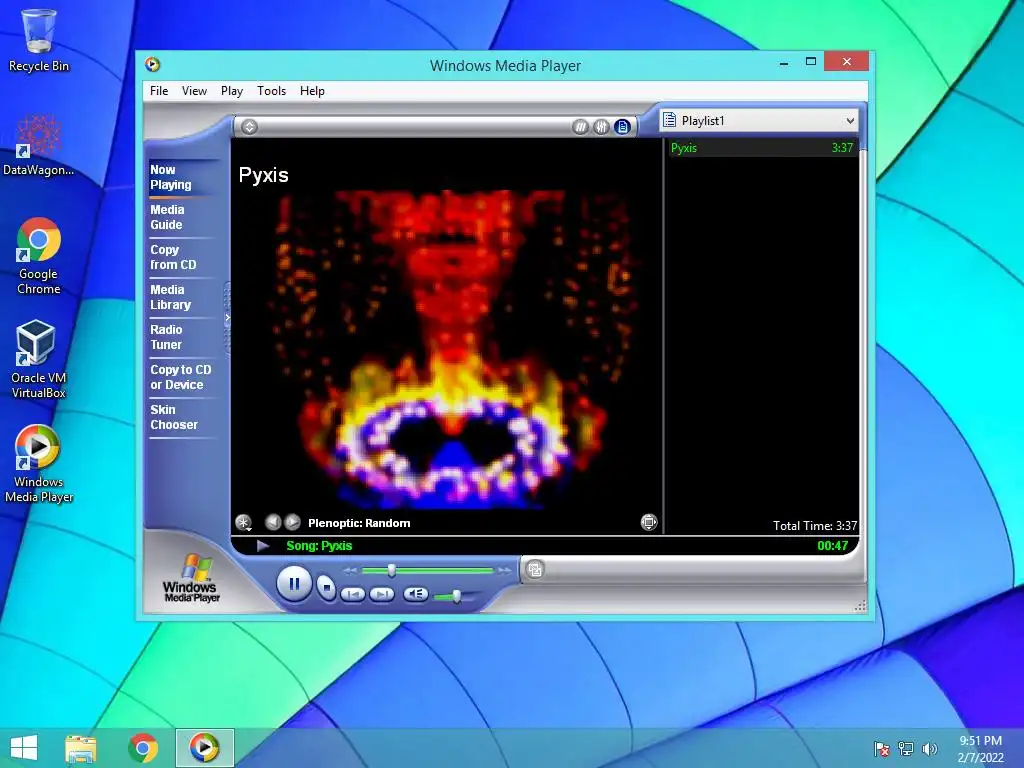Click the seek bar position handle

click(391, 570)
